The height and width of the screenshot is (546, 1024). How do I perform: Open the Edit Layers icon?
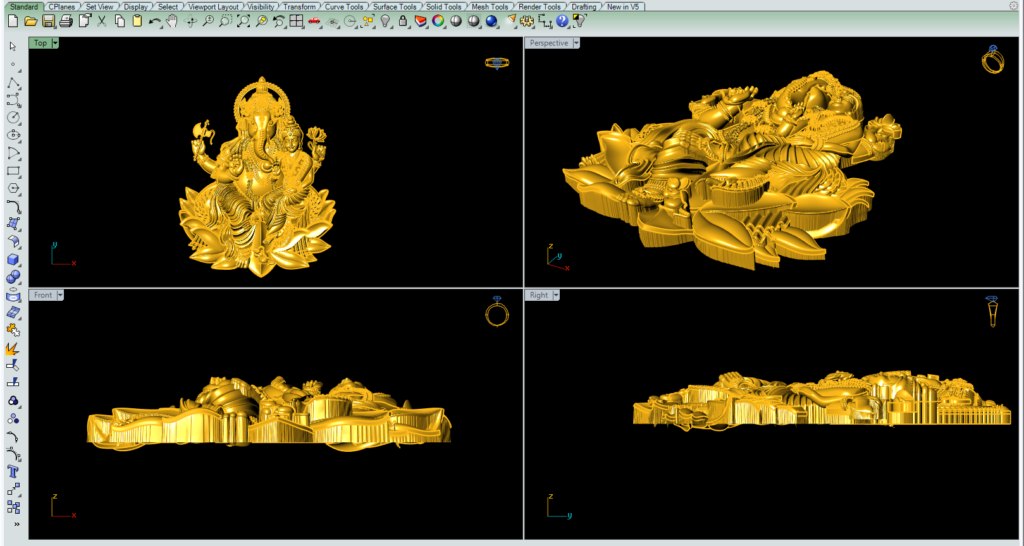[421, 22]
